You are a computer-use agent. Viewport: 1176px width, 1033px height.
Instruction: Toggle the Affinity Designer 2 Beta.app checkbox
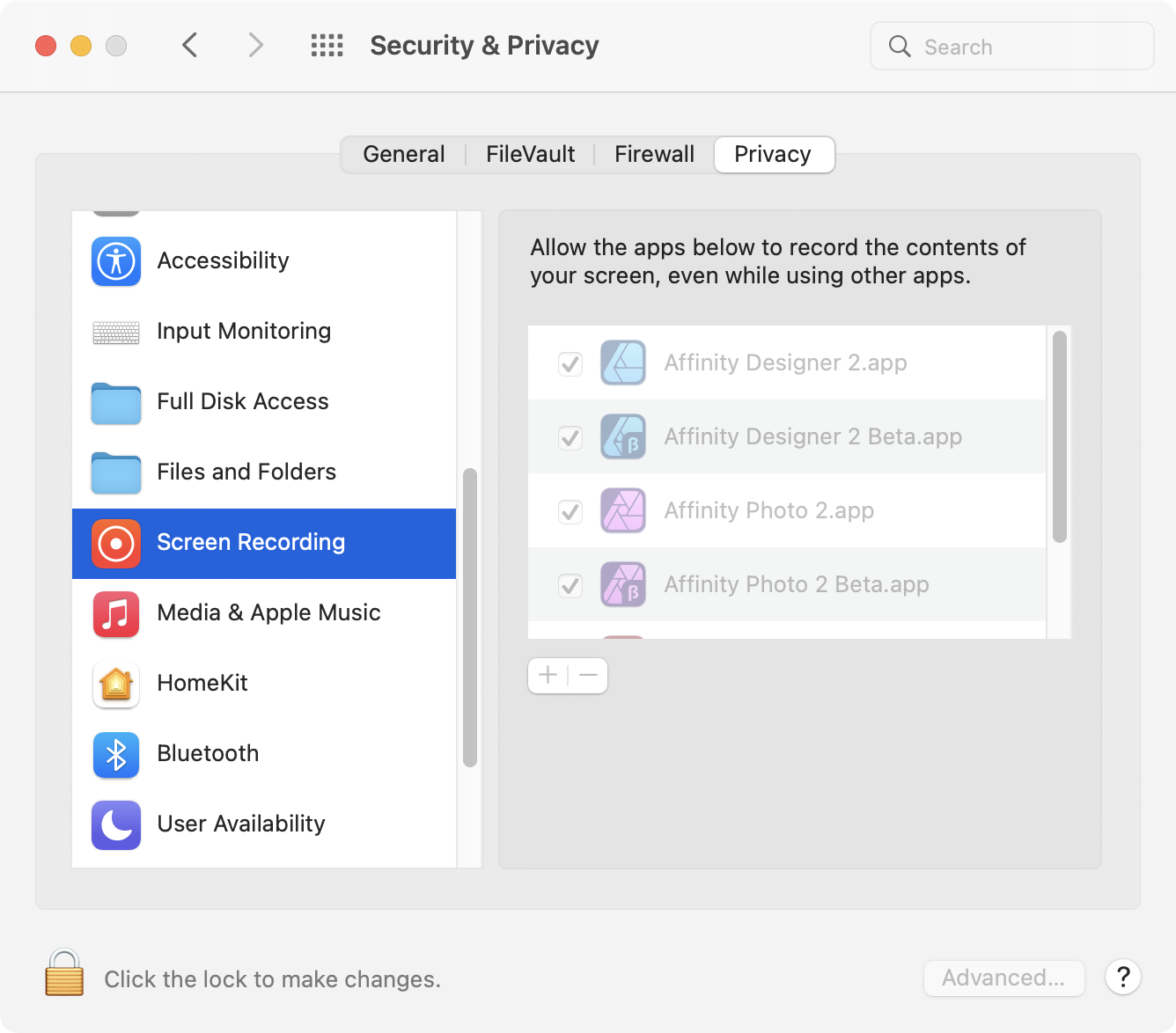coord(570,437)
